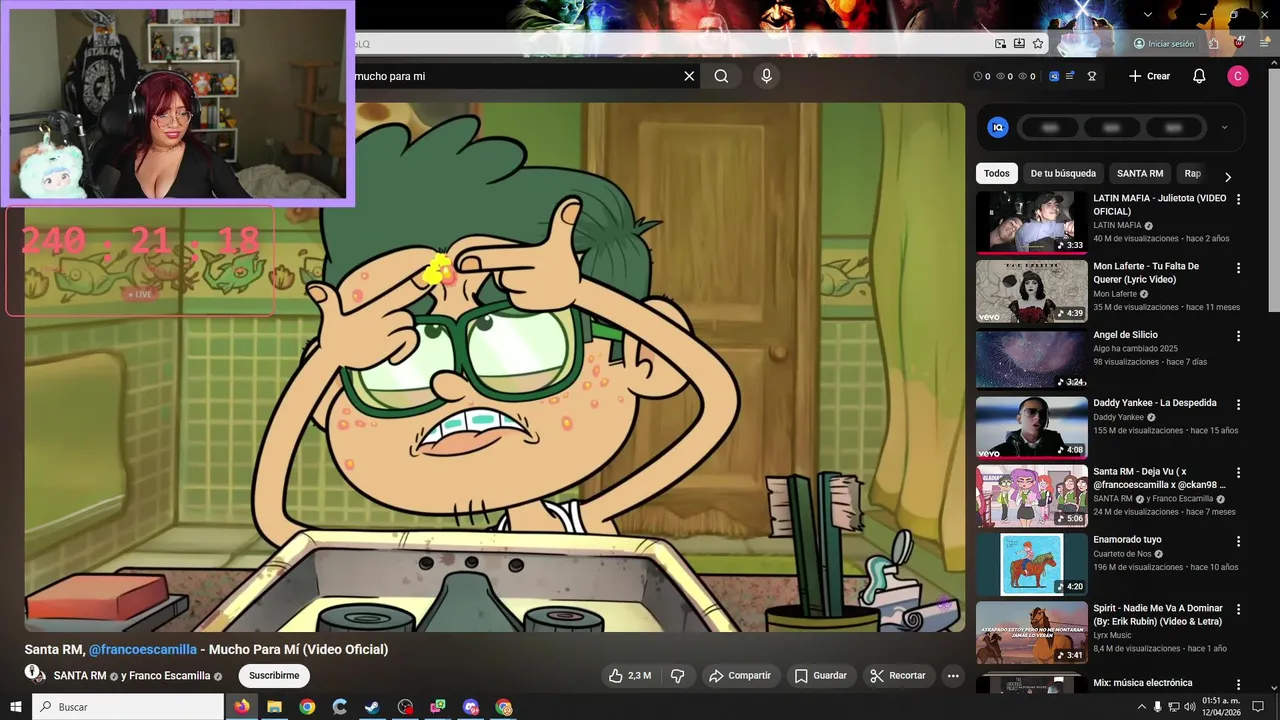Screen dimensions: 1280x720
Task: Click Iniciar sesión in Firefox toolbar
Action: coord(1164,44)
